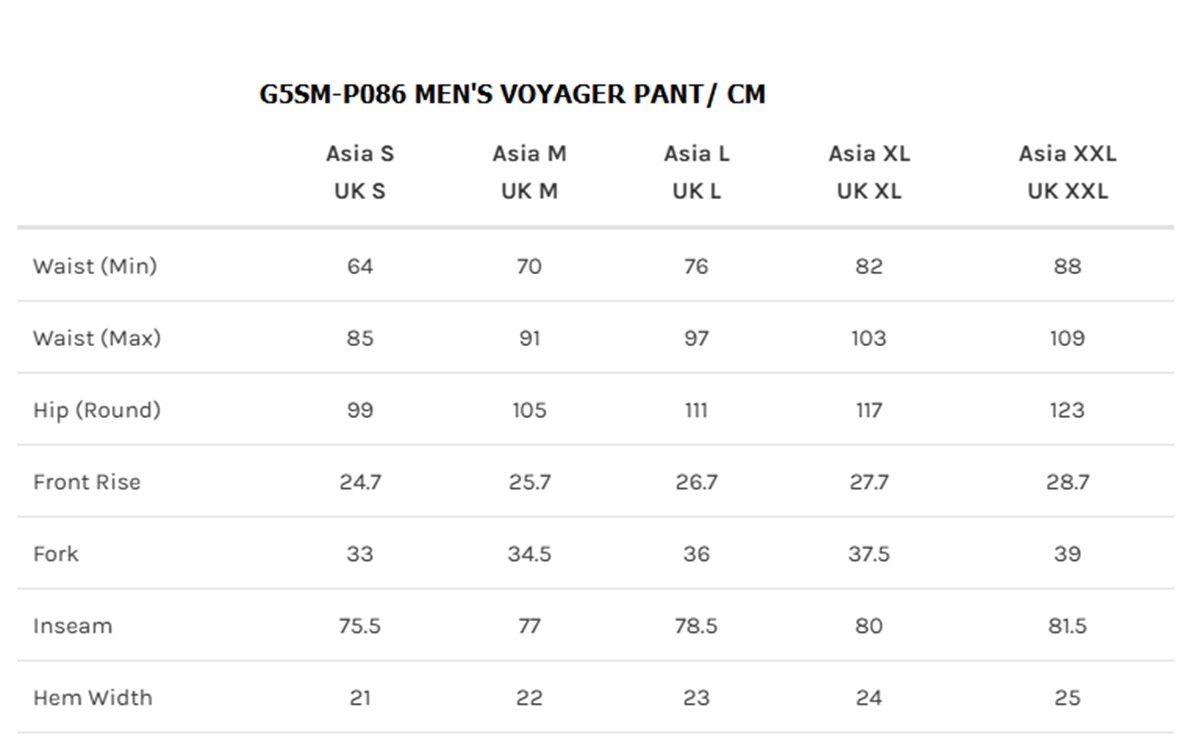Click the Fork row label

(56, 554)
